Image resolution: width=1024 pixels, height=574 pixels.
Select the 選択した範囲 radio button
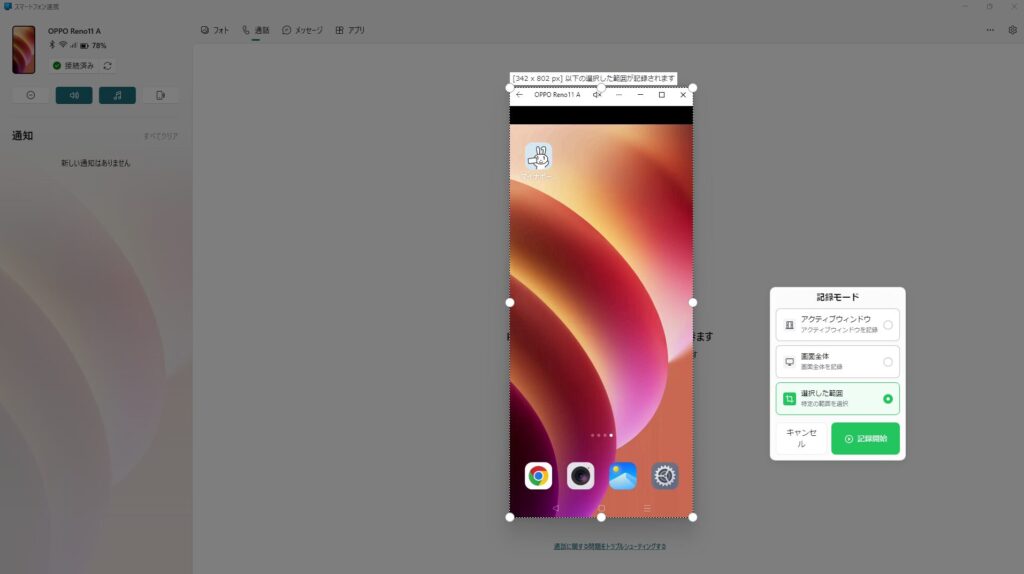coord(888,398)
